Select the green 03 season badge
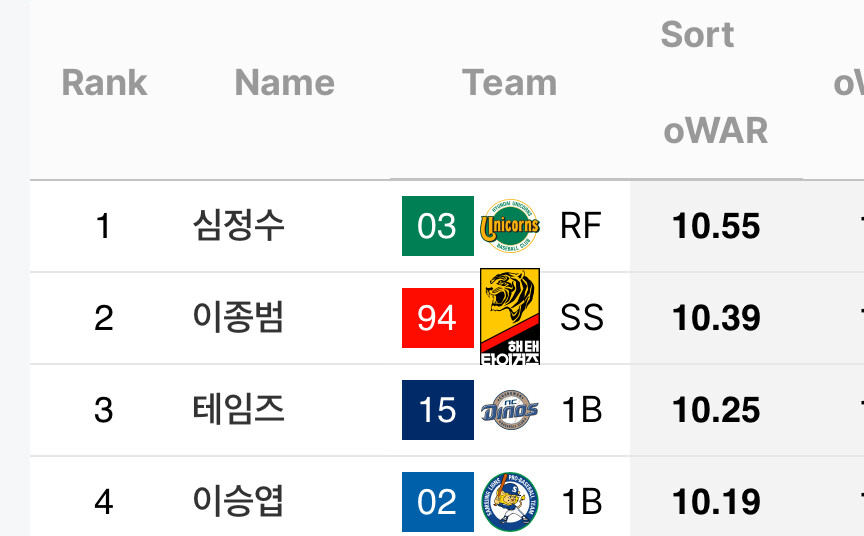The height and width of the screenshot is (536, 864). click(438, 226)
